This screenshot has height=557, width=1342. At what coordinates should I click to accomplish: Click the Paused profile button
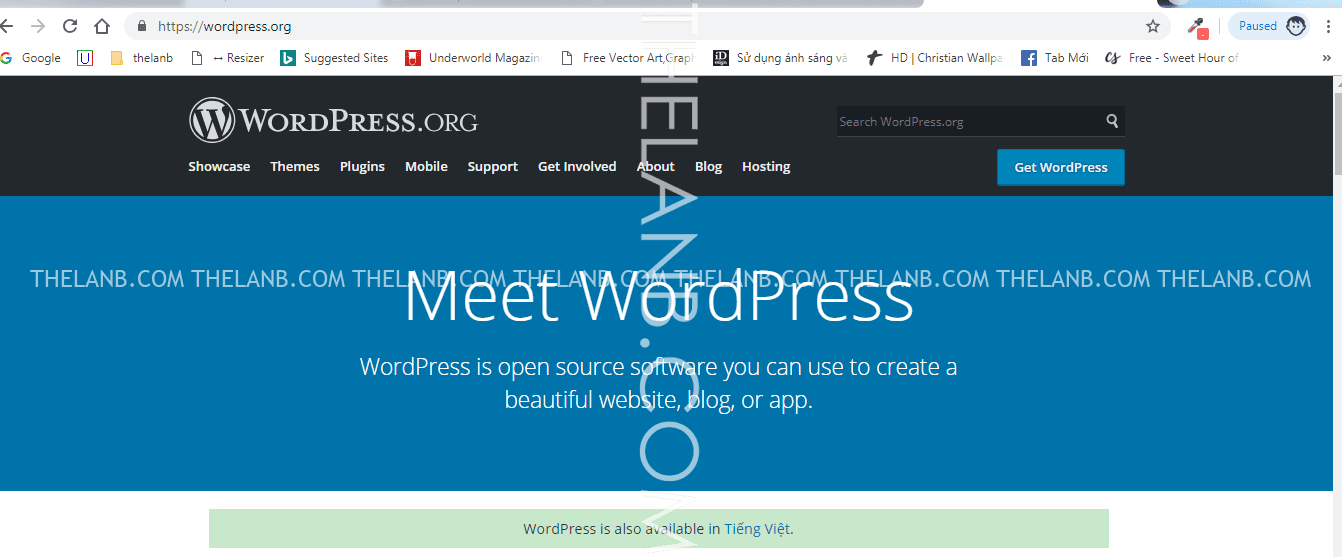[x=1268, y=26]
